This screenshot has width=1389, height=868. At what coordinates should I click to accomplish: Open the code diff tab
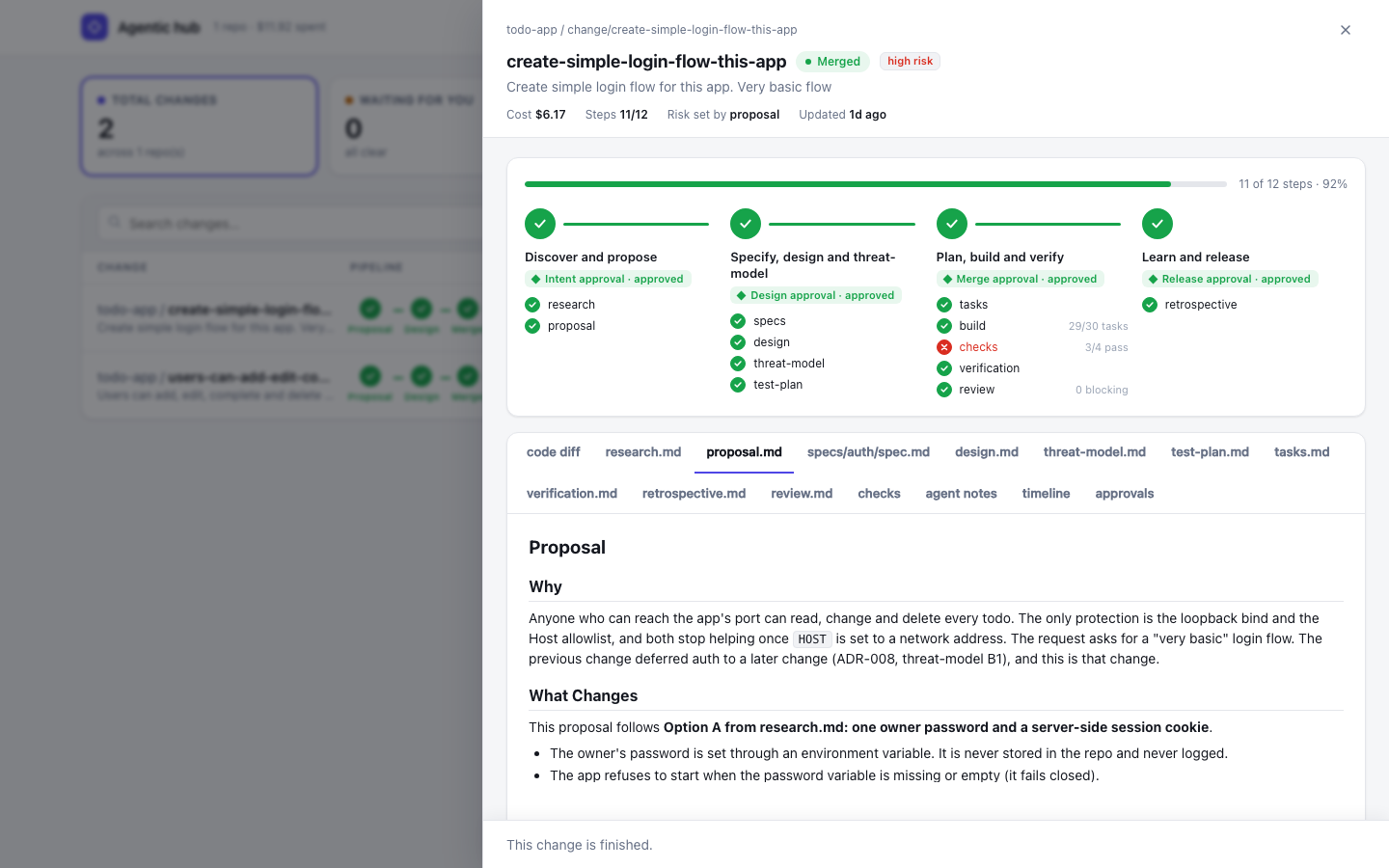click(x=554, y=452)
